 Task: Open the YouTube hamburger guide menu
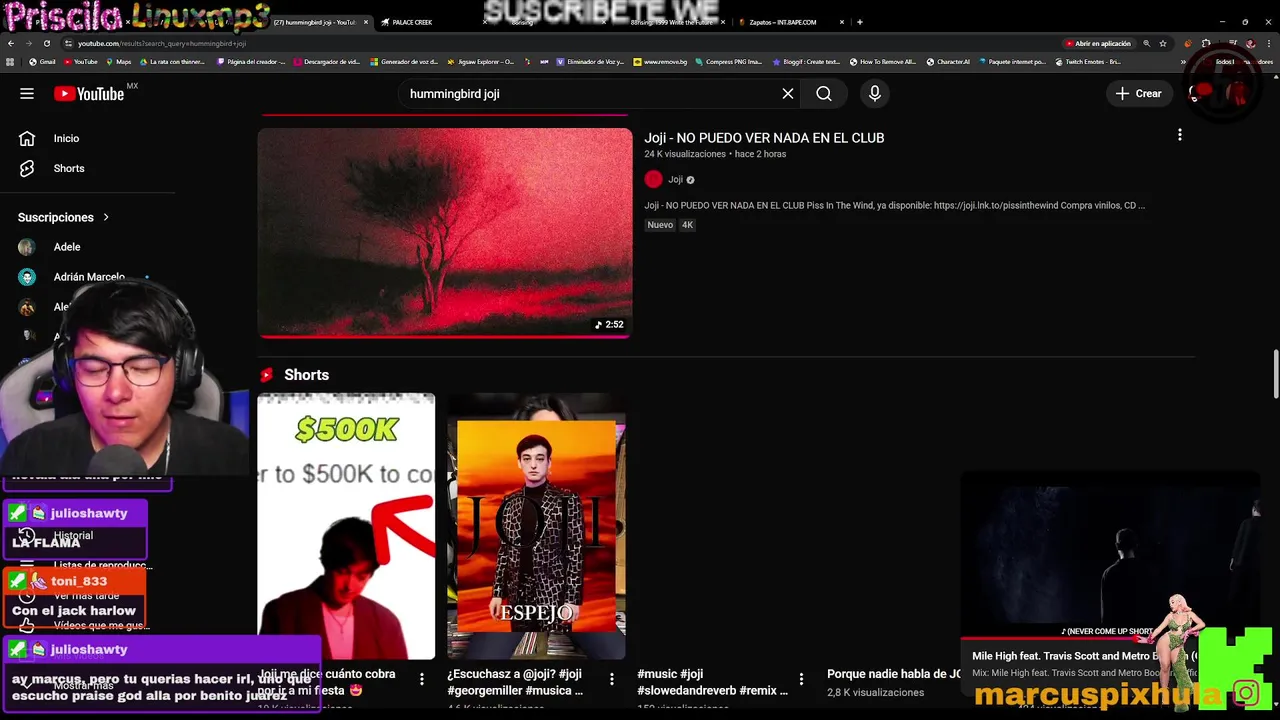tap(27, 93)
